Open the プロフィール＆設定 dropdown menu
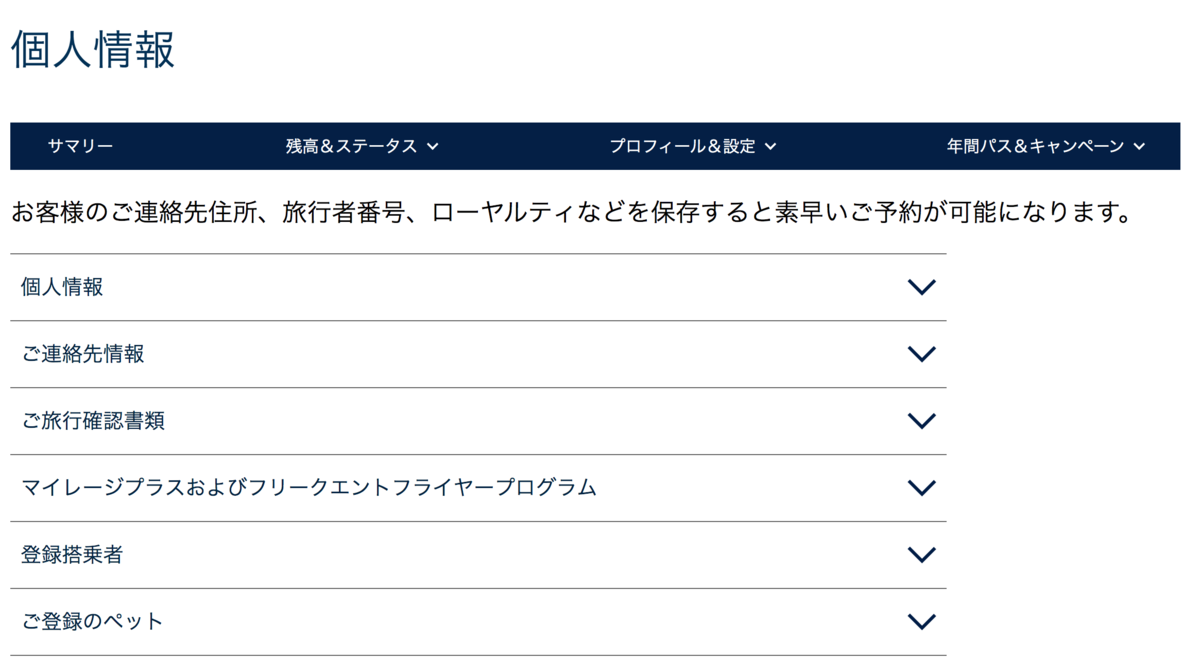This screenshot has height=660, width=1200. 688,146
